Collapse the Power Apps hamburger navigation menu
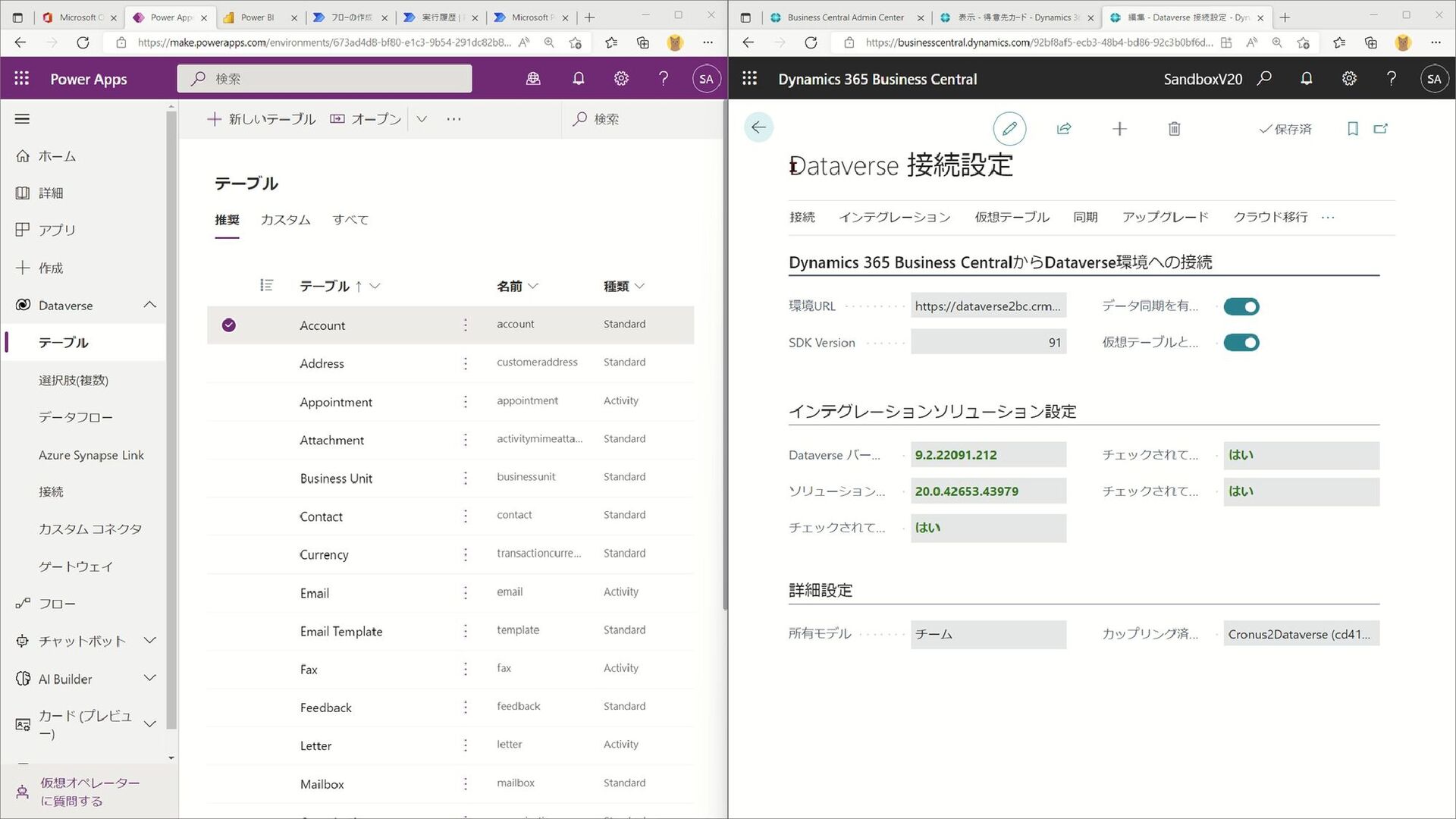The height and width of the screenshot is (819, 1456). coord(22,119)
